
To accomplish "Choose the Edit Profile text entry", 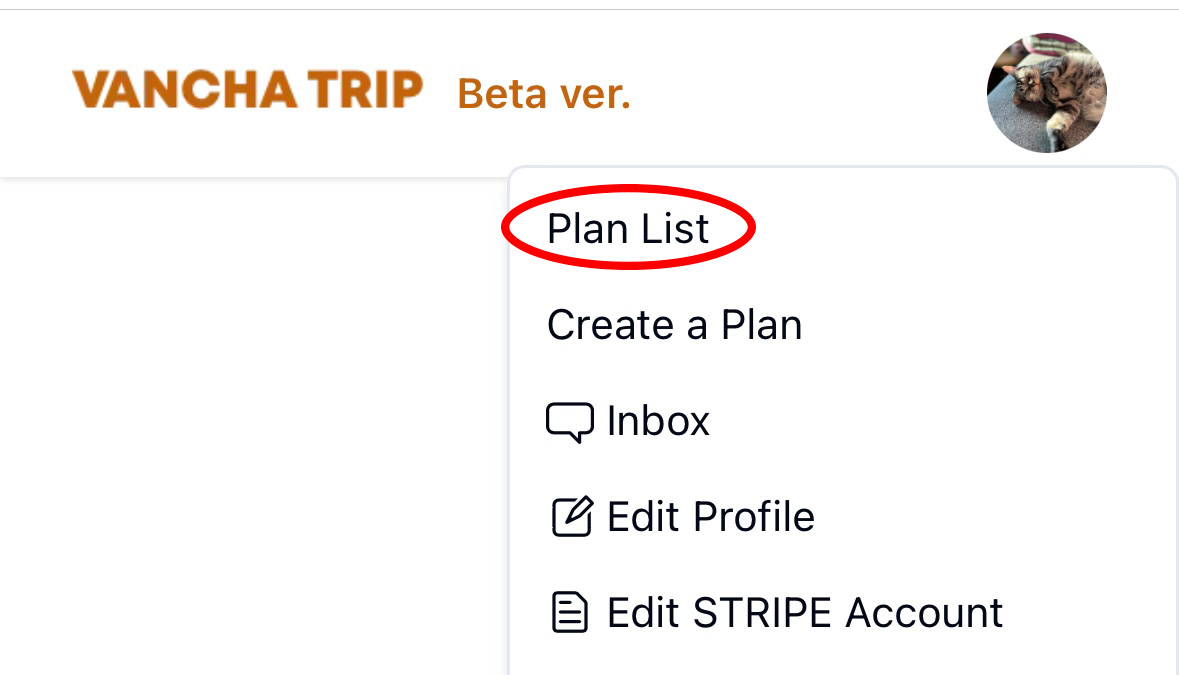I will coord(711,517).
